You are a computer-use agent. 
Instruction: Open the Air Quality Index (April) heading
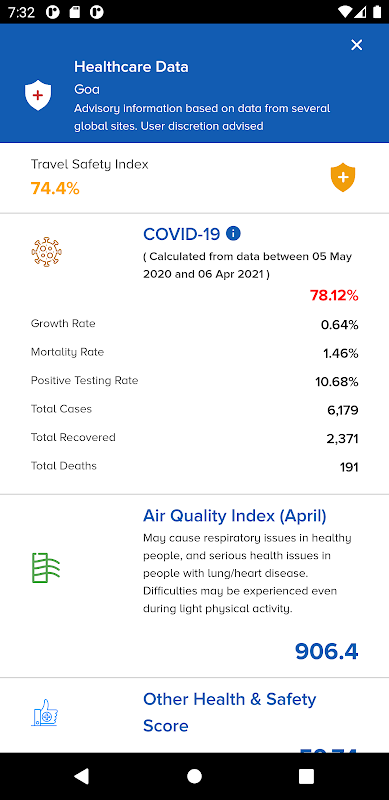(x=234, y=516)
